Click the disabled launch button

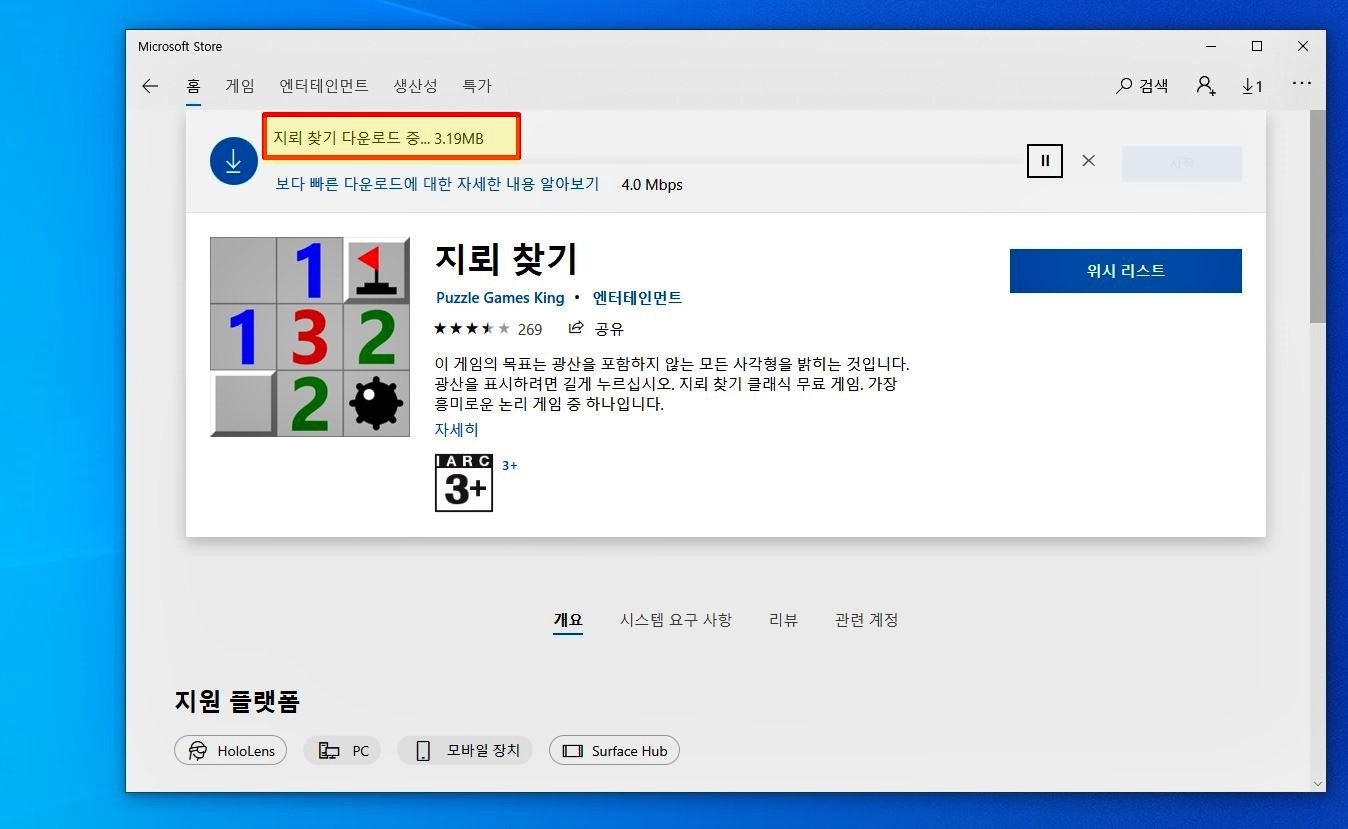[1182, 164]
